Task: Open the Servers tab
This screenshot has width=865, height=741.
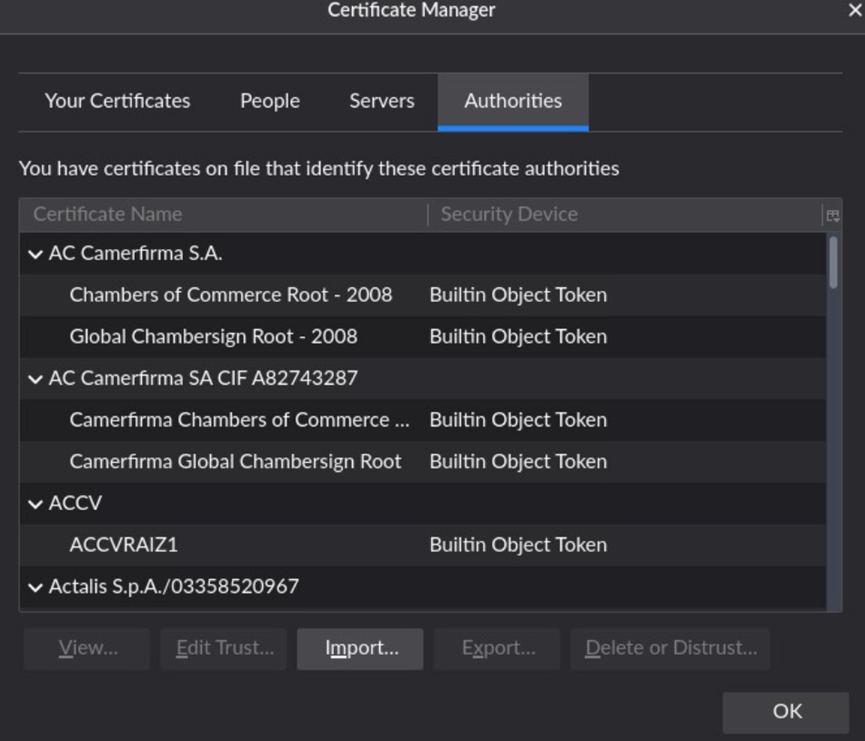Action: point(382,102)
